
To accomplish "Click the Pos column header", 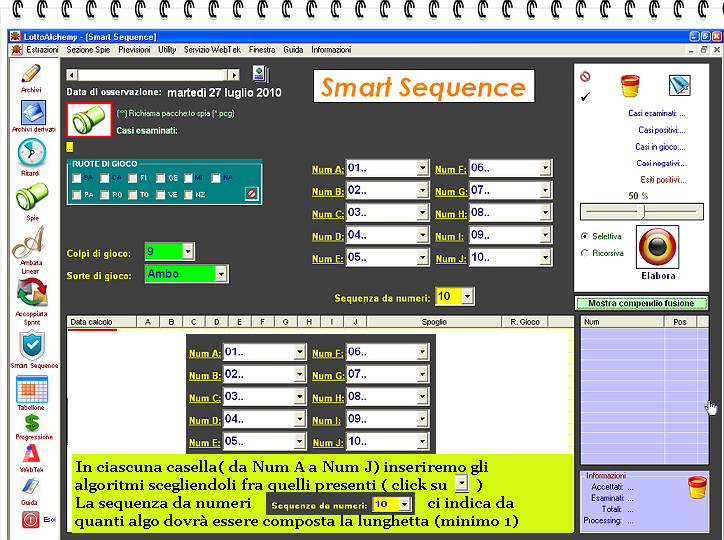I will click(x=680, y=322).
